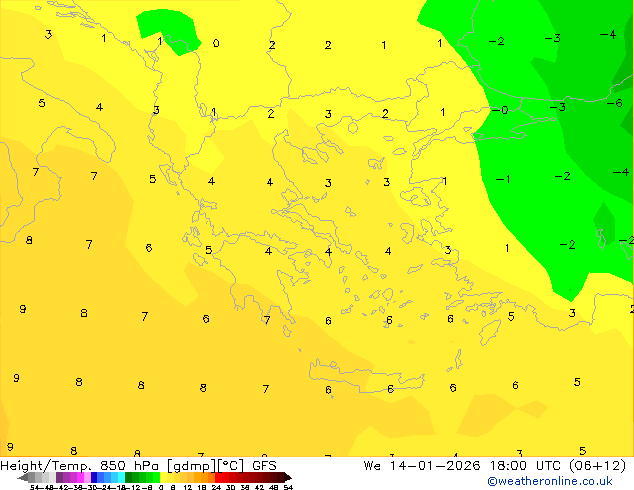Click the 'We 14-01-2026 18:00 UTC' timestamp
The image size is (634, 490).
click(462, 466)
